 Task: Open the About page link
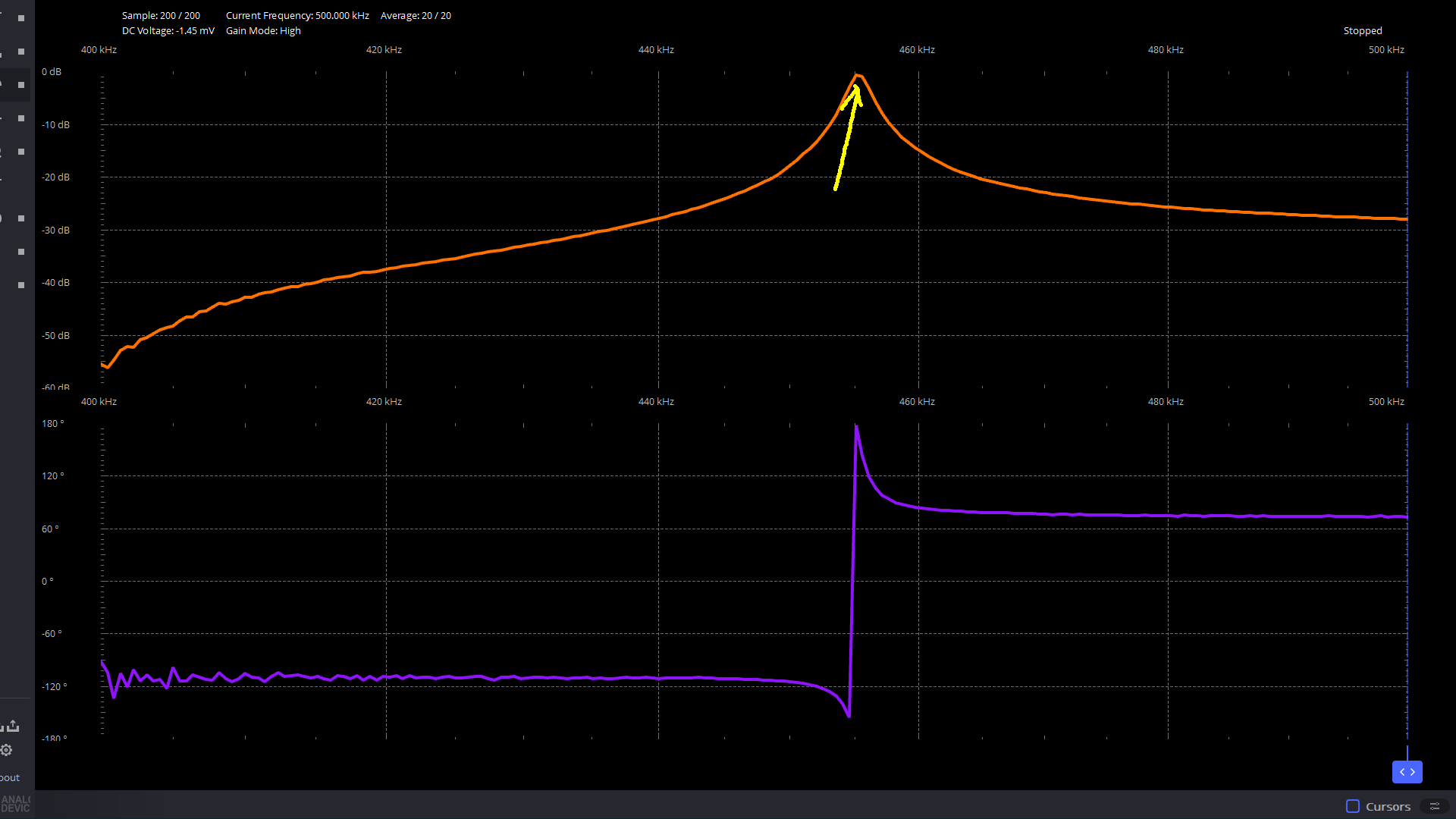pyautogui.click(x=11, y=777)
